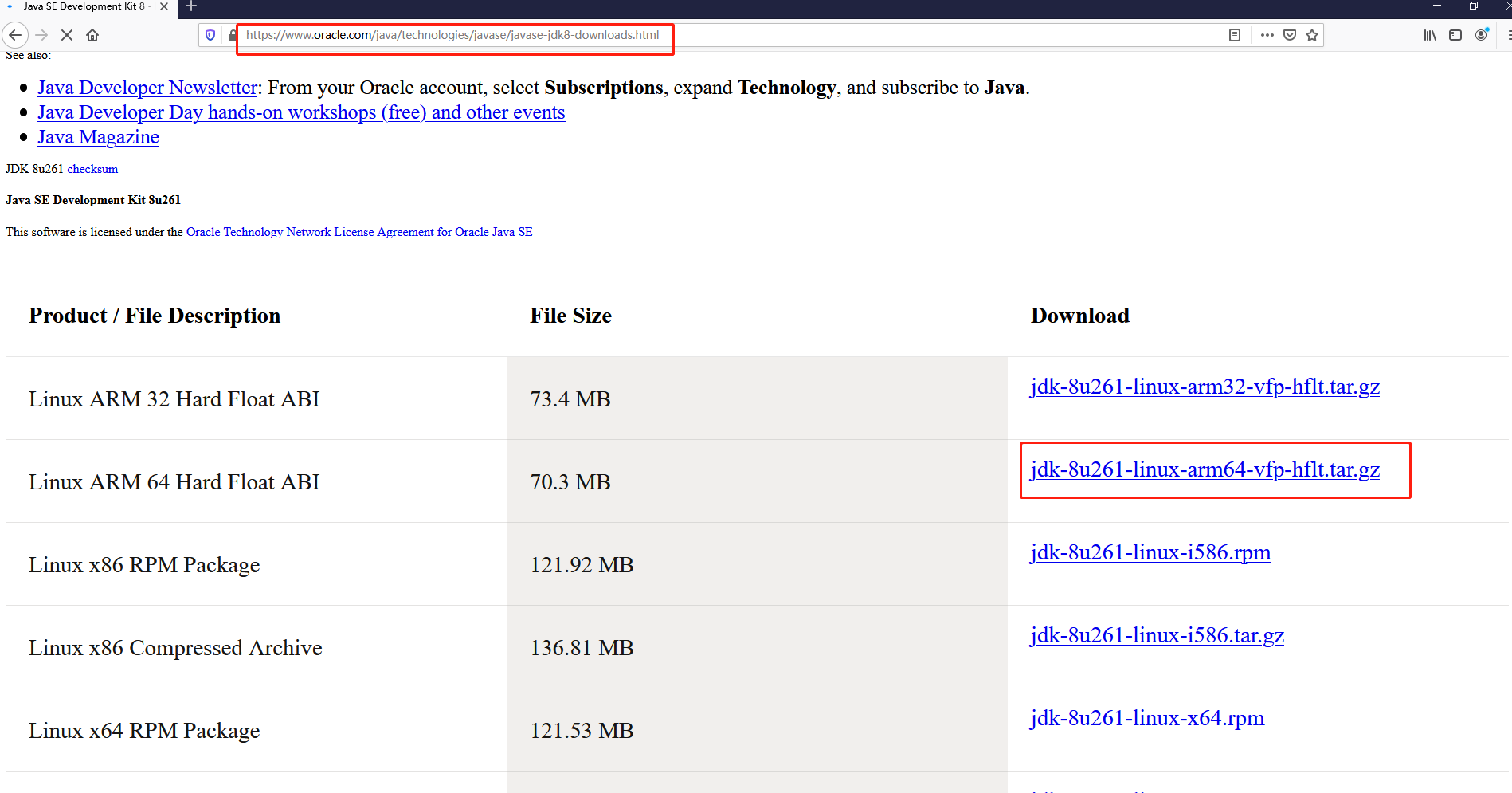The width and height of the screenshot is (1512, 793).
Task: Restore down the Firefox window
Action: pyautogui.click(x=1474, y=6)
